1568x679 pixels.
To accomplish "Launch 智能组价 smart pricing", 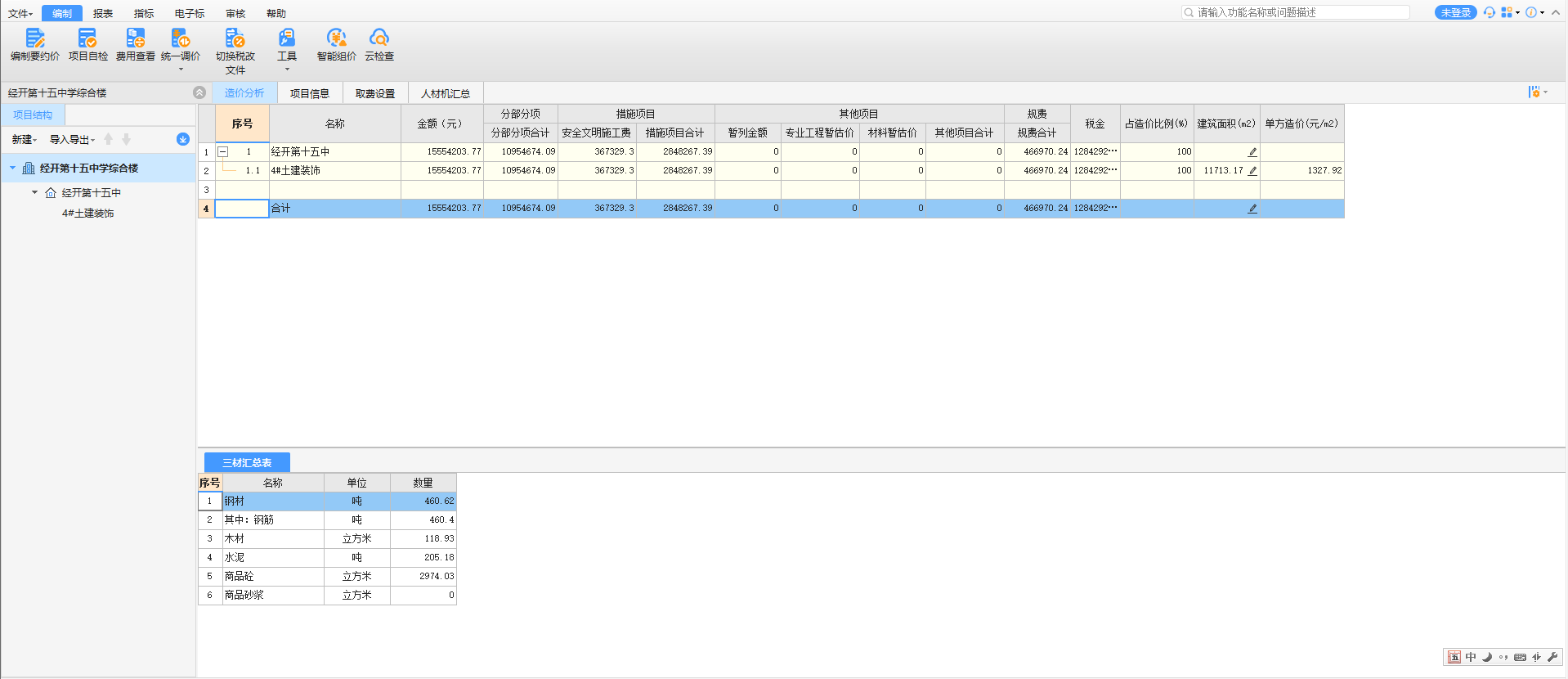I will [337, 45].
